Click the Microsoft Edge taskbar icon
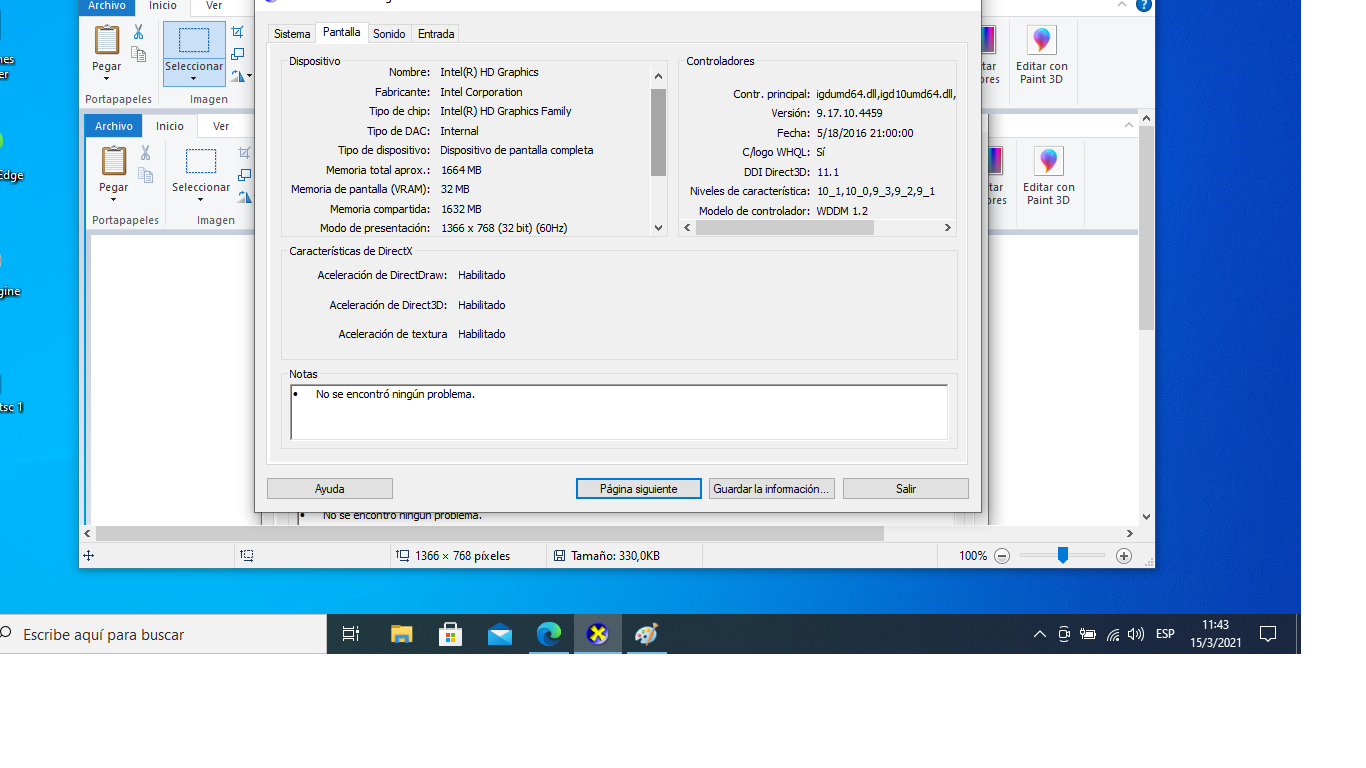The width and height of the screenshot is (1366, 768). tap(548, 633)
